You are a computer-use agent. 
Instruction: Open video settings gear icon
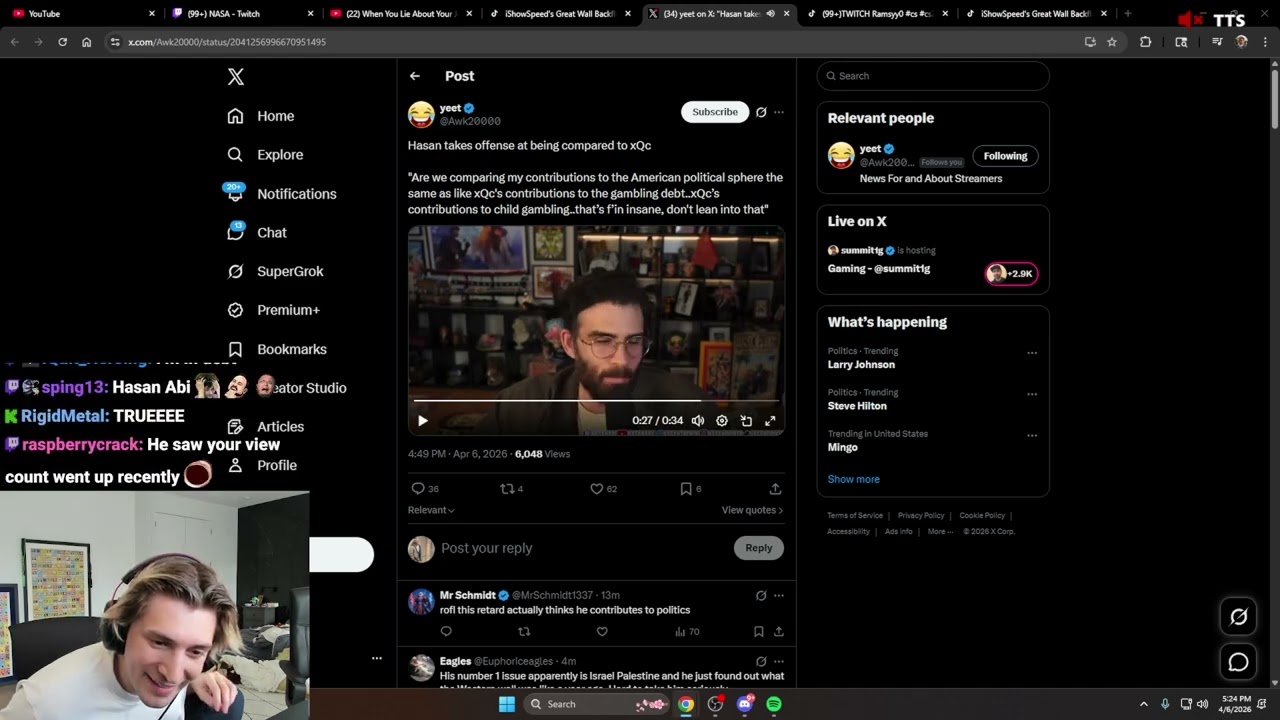point(722,421)
